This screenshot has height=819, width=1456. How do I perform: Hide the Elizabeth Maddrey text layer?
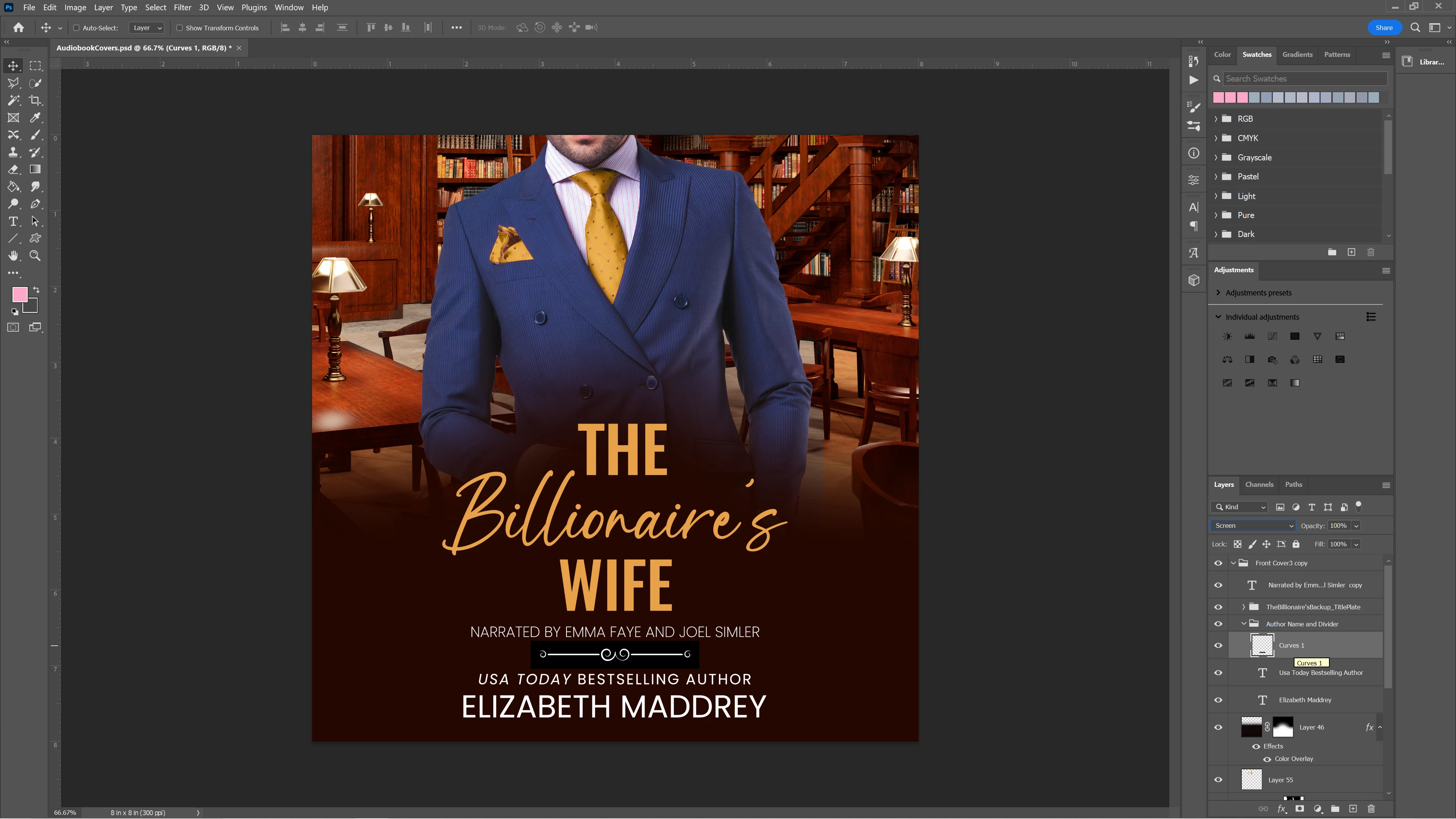click(1218, 700)
